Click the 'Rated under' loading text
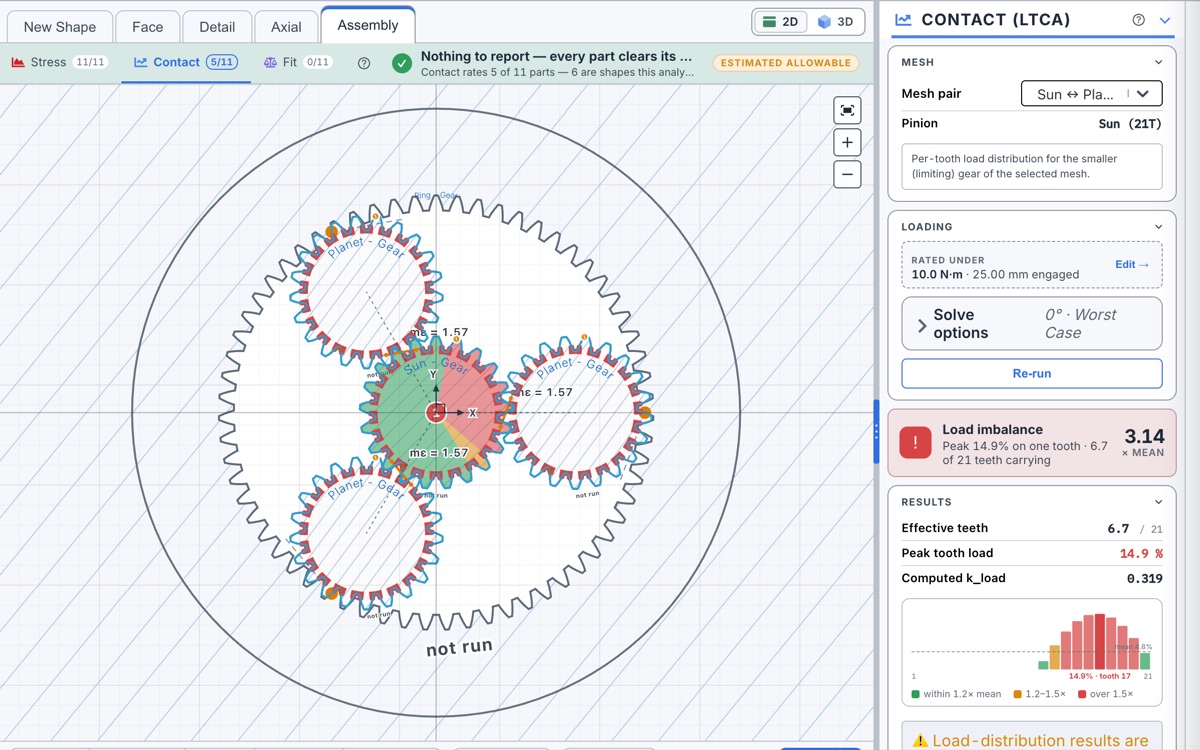Image resolution: width=1200 pixels, height=750 pixels. point(948,260)
